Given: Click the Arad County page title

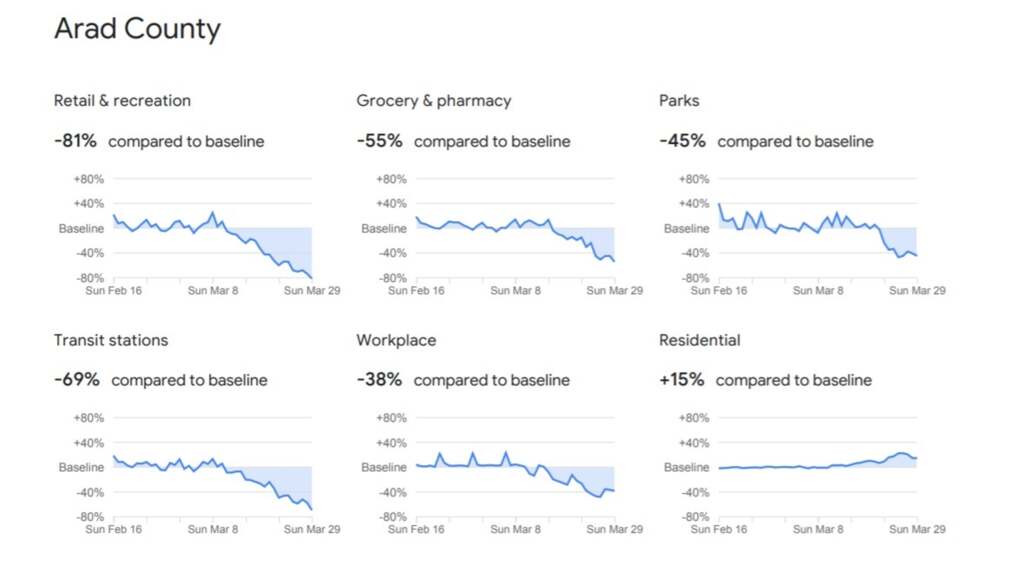Looking at the screenshot, I should 137,29.
